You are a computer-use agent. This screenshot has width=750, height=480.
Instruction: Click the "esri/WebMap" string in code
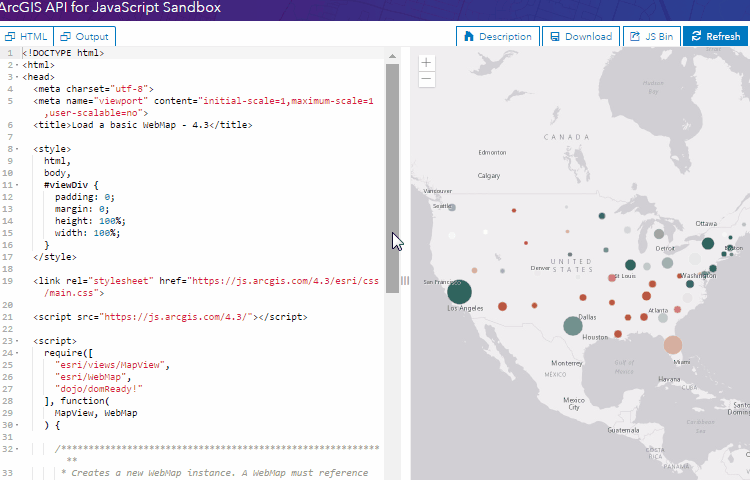point(93,377)
